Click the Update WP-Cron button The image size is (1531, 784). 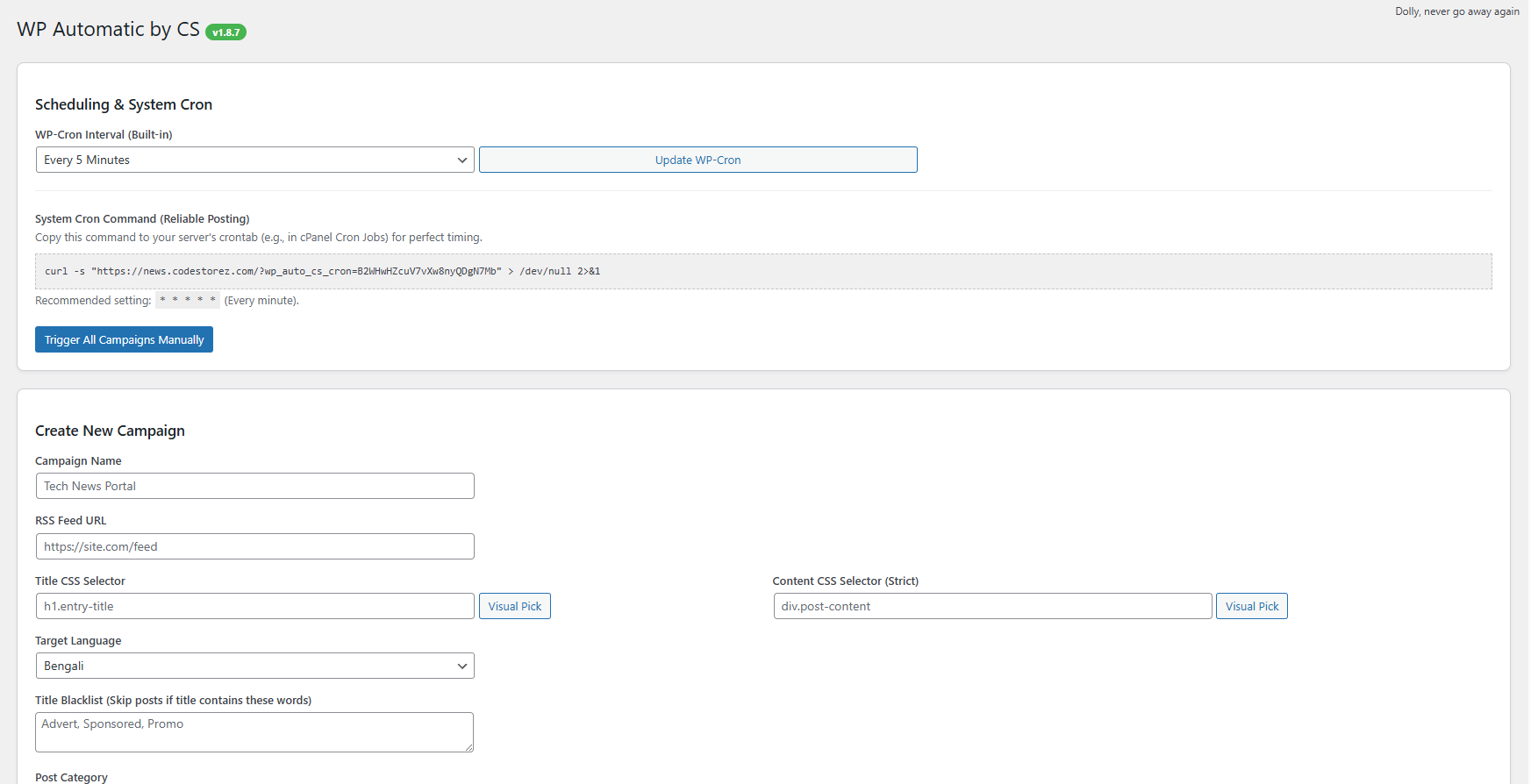pyautogui.click(x=698, y=160)
